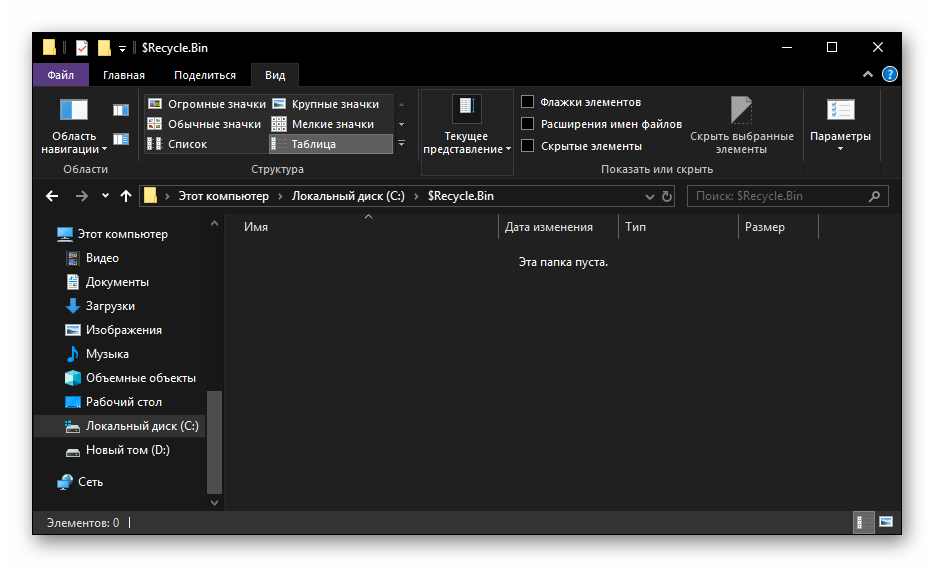This screenshot has width=934, height=567.
Task: Click the search field for $Recycle.Bin
Action: tap(780, 196)
